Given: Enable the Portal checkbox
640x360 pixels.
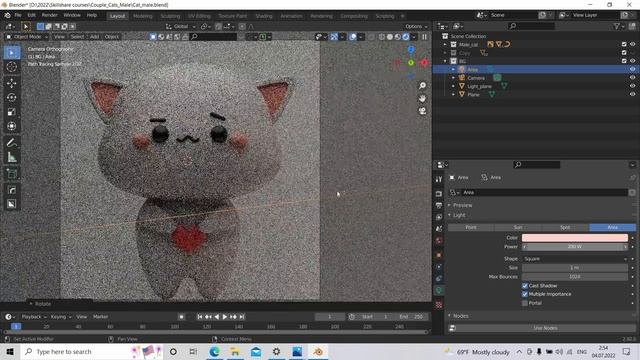Looking at the screenshot, I should tap(525, 303).
